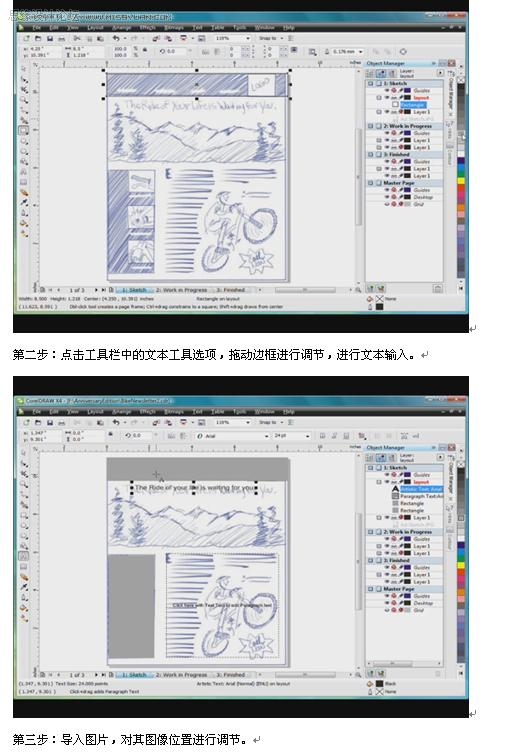Select Shape tool in first screenshot's toolbox
The height and width of the screenshot is (755, 509).
24,79
